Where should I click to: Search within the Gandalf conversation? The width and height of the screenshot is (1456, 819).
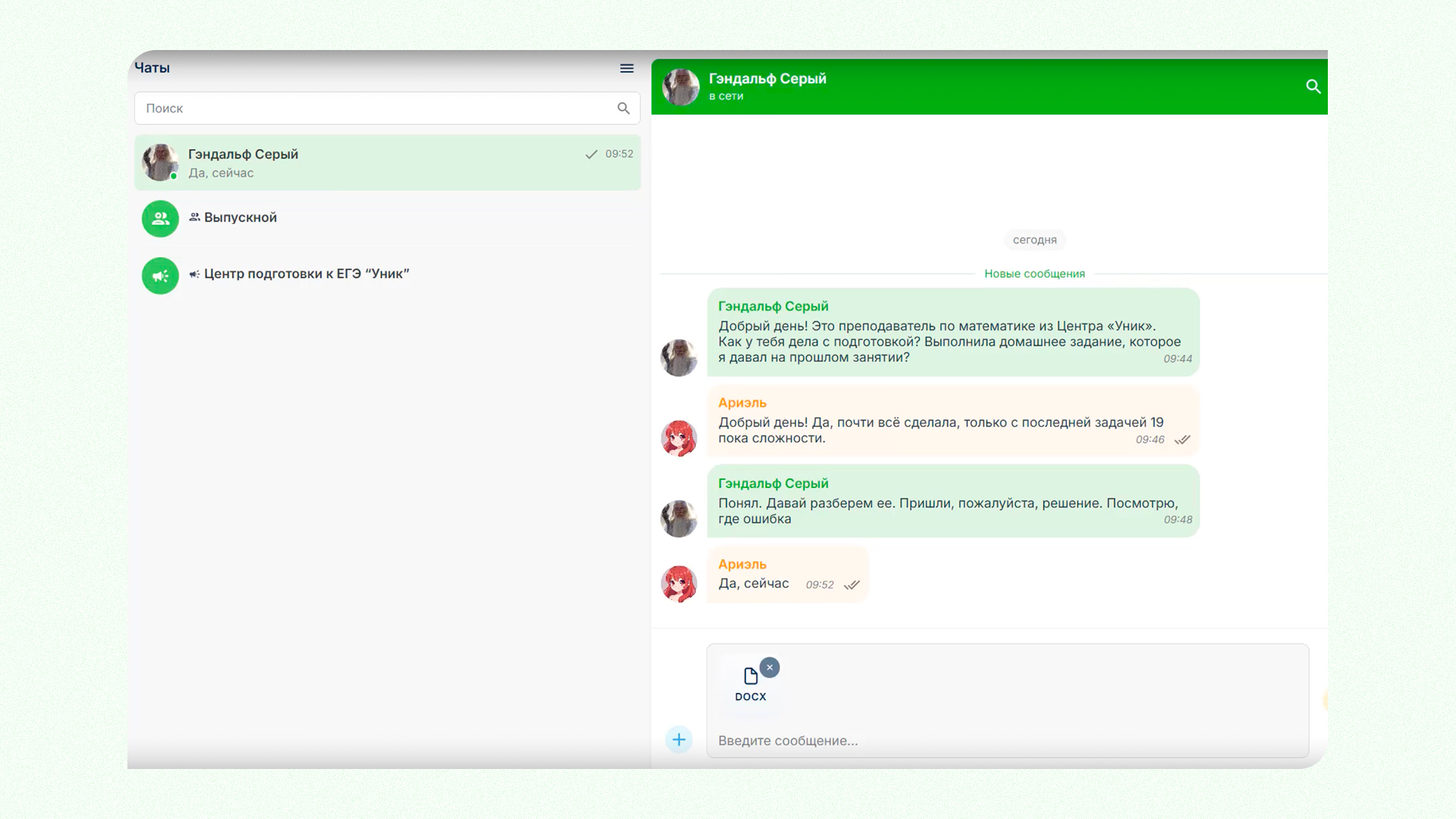coord(1313,86)
